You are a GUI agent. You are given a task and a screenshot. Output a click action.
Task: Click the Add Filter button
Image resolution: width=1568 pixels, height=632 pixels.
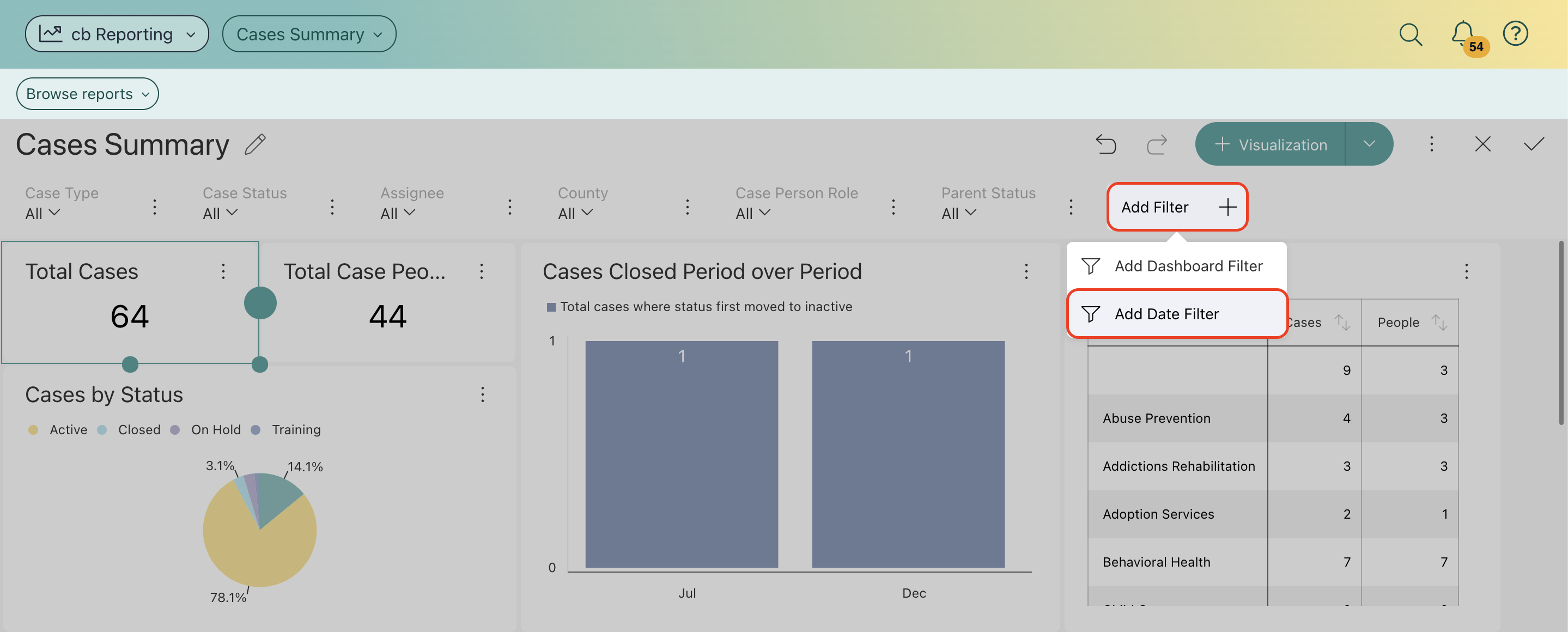coord(1176,207)
